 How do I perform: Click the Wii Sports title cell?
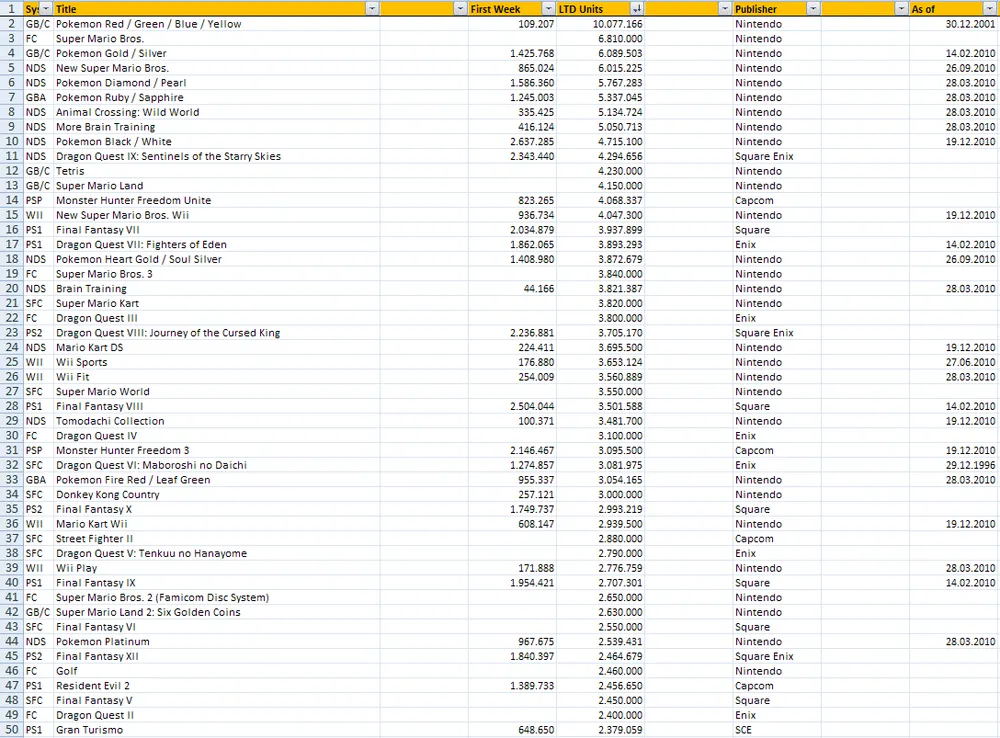point(82,362)
